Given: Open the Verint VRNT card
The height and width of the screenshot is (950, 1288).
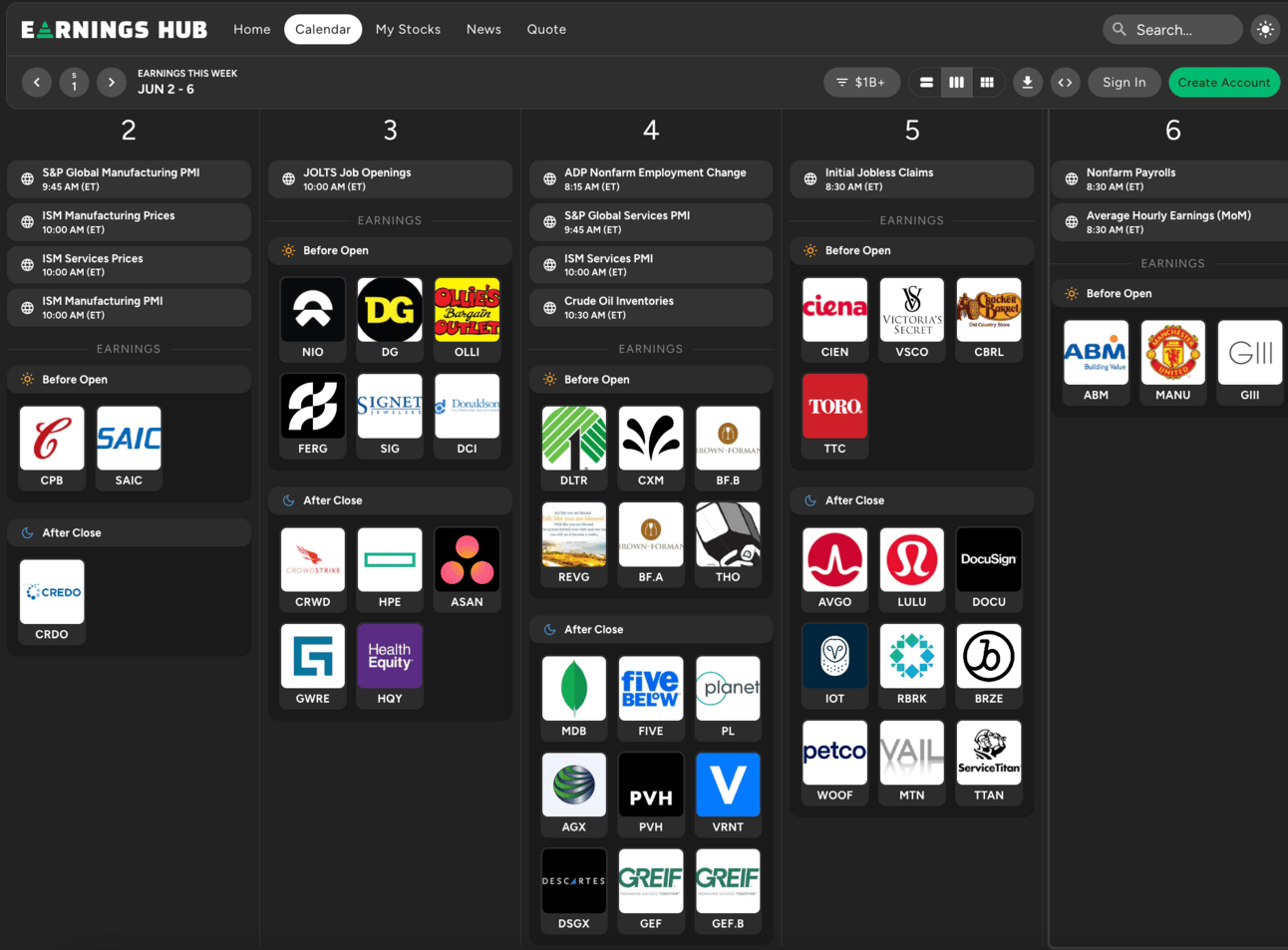Looking at the screenshot, I should point(728,794).
